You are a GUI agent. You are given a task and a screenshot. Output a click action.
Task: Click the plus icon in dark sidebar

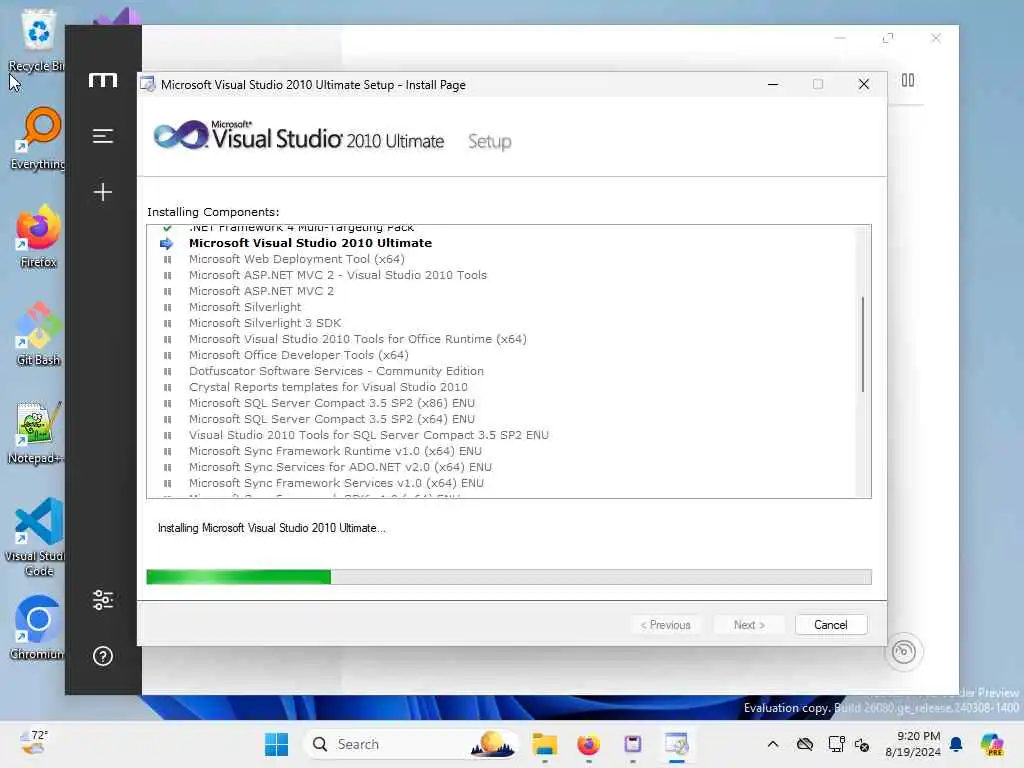103,192
